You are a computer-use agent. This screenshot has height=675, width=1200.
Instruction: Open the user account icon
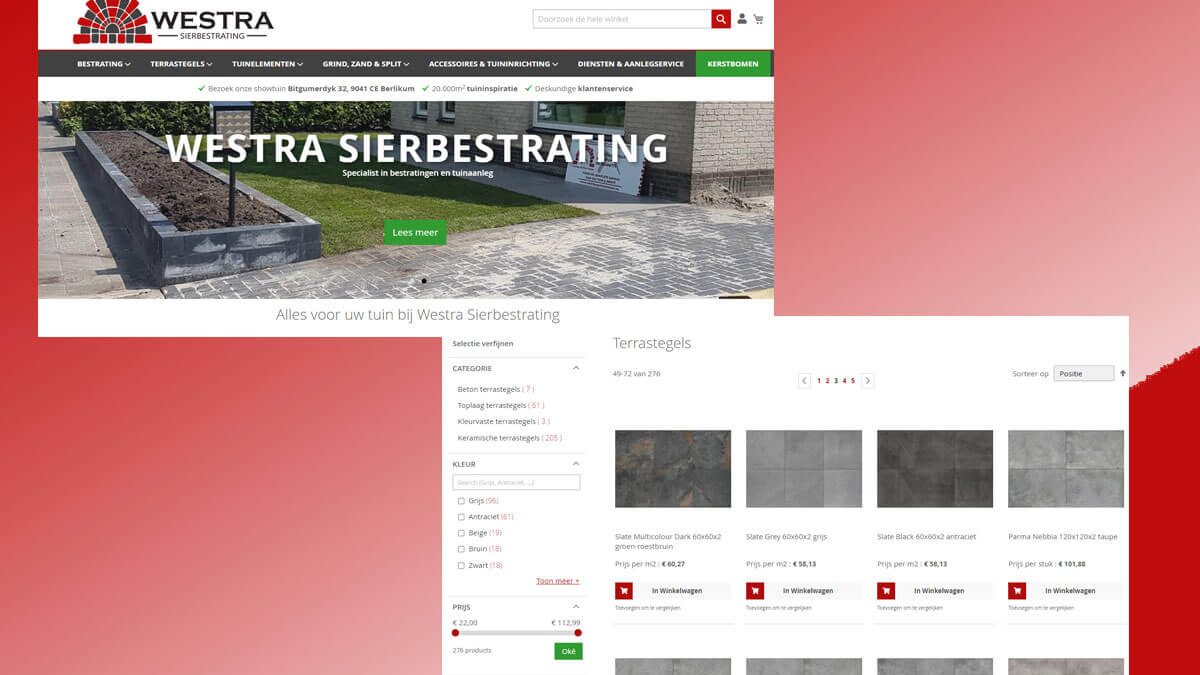click(742, 19)
